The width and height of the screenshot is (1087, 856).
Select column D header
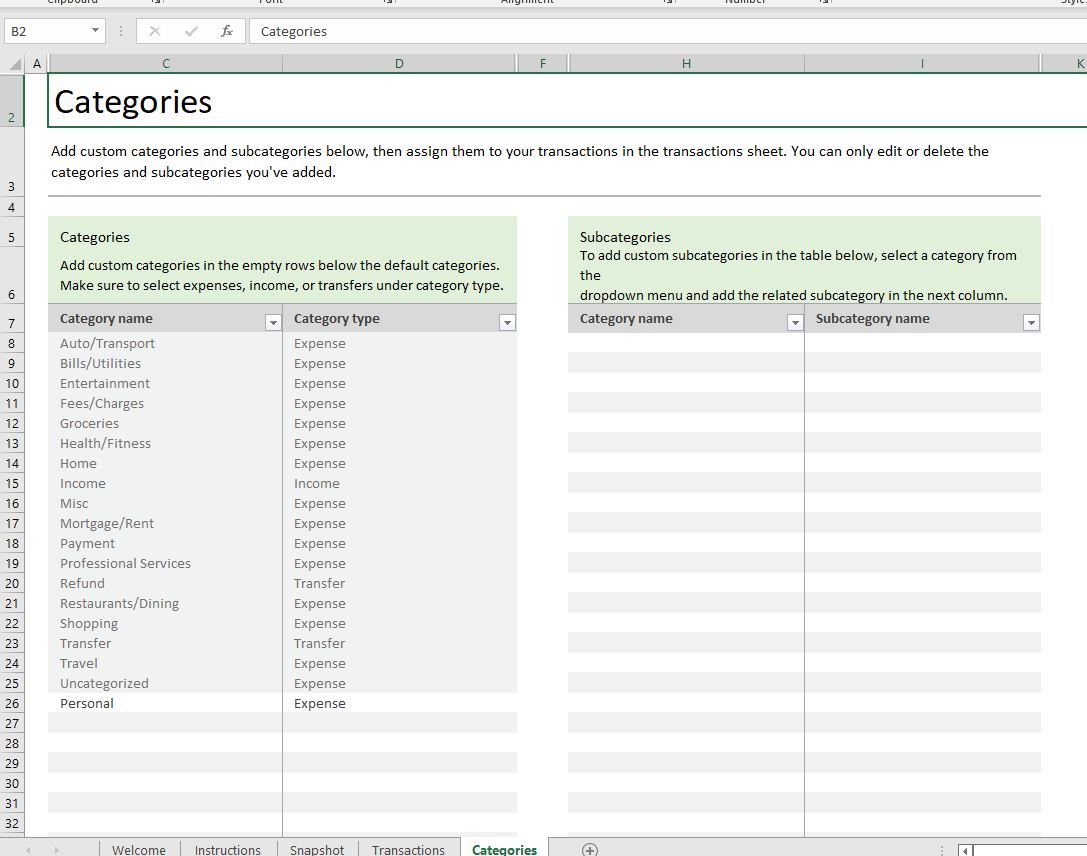(399, 64)
